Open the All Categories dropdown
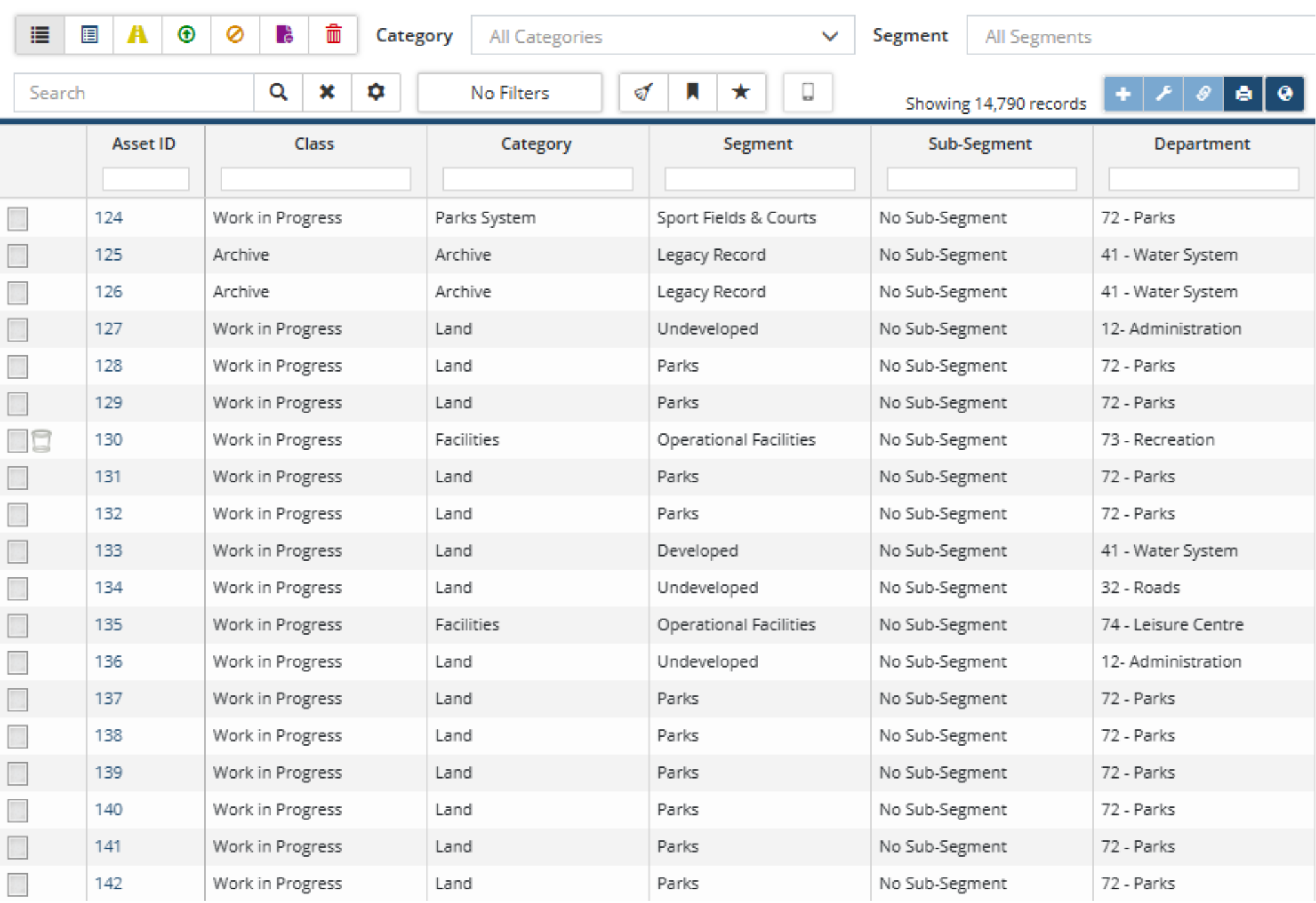 point(663,36)
